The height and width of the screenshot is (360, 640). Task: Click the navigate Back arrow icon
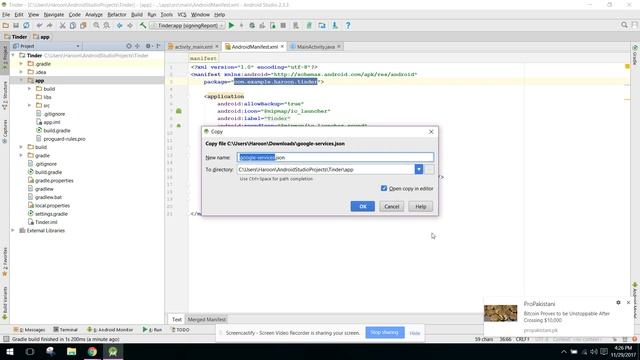[120, 25]
